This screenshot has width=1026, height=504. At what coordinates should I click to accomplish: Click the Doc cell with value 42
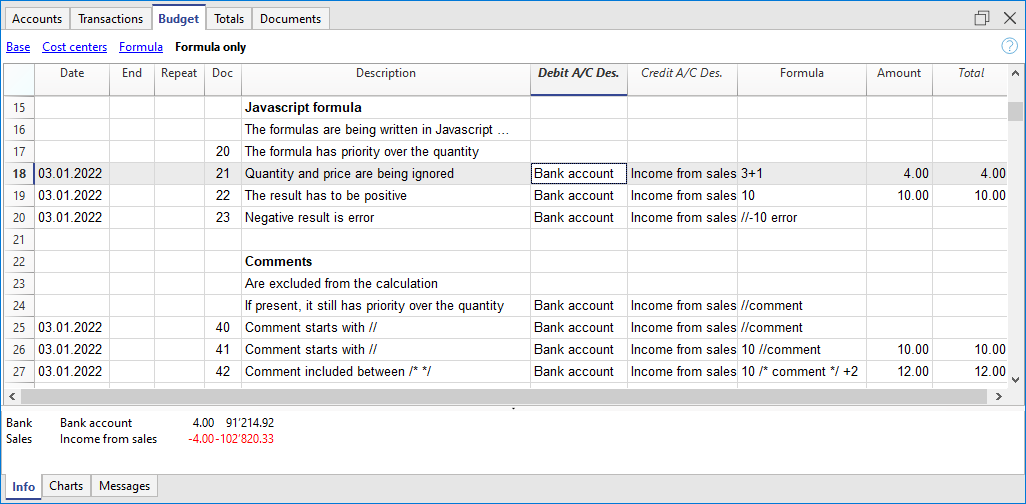click(222, 371)
